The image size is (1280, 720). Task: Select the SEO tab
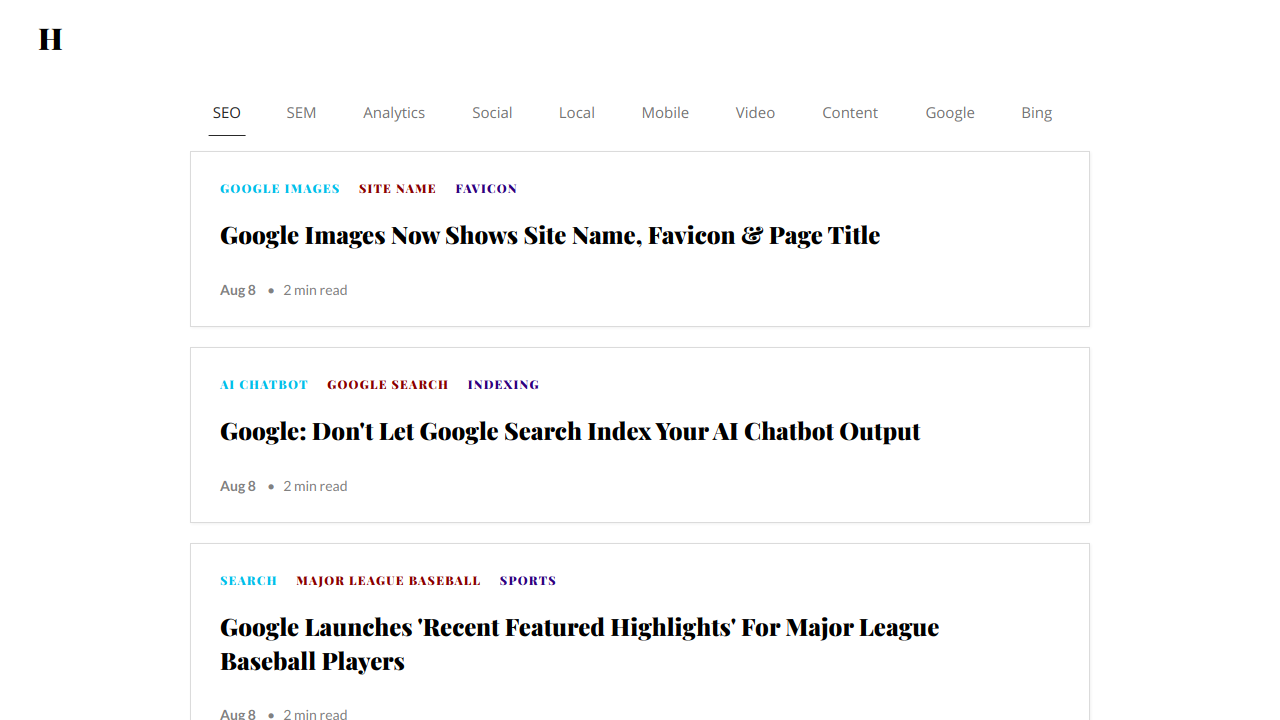(x=227, y=113)
